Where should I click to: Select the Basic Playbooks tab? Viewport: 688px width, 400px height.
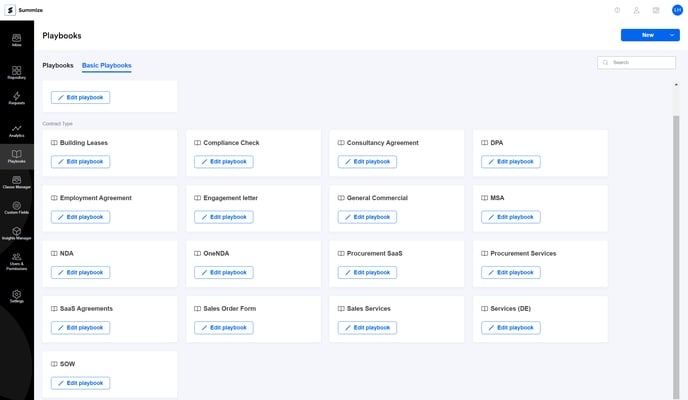click(x=107, y=65)
